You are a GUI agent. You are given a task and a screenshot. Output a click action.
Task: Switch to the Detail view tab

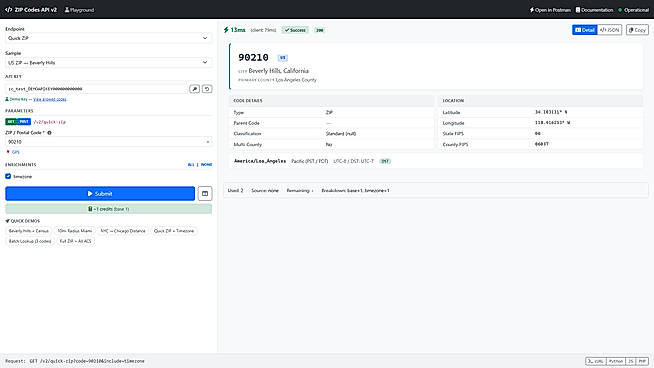(x=585, y=30)
